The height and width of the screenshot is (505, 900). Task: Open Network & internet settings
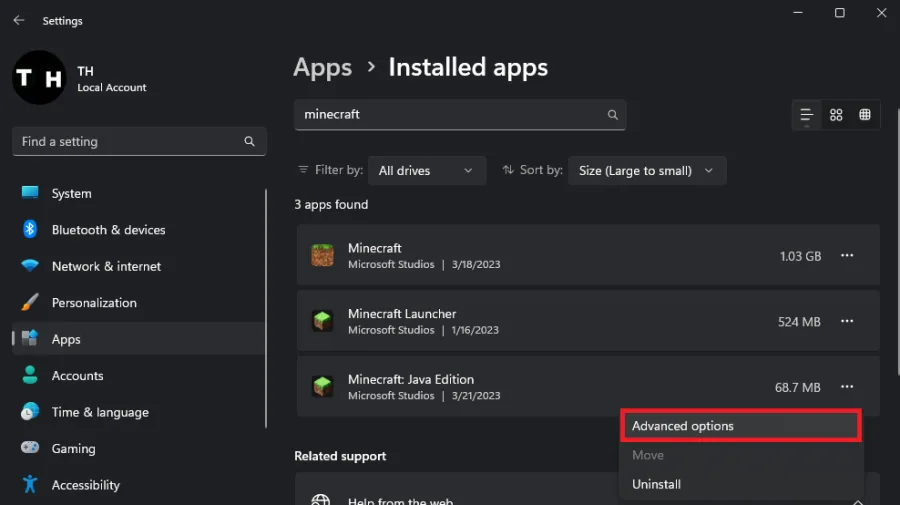(138, 266)
